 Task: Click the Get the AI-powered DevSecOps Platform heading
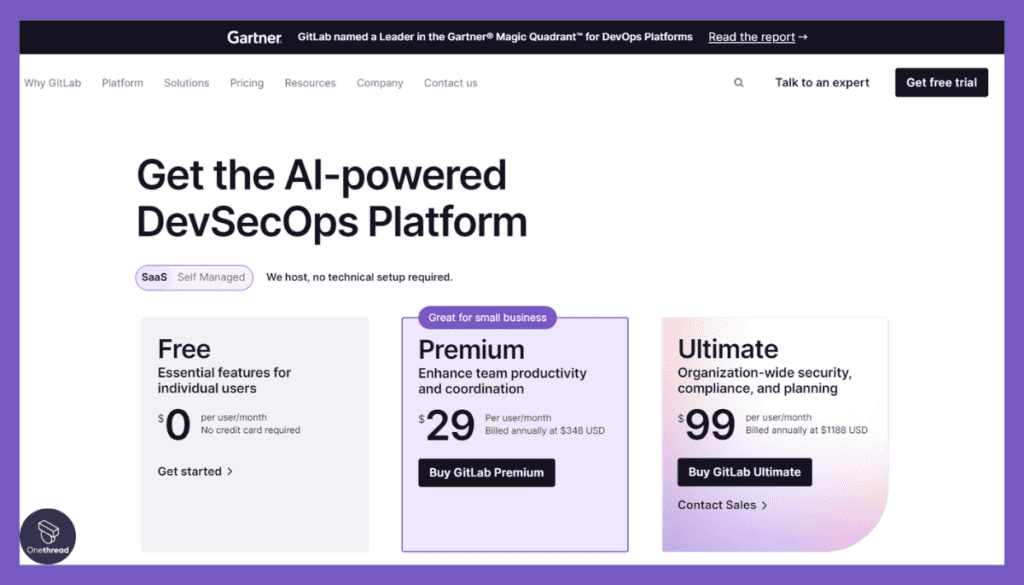[x=332, y=198]
